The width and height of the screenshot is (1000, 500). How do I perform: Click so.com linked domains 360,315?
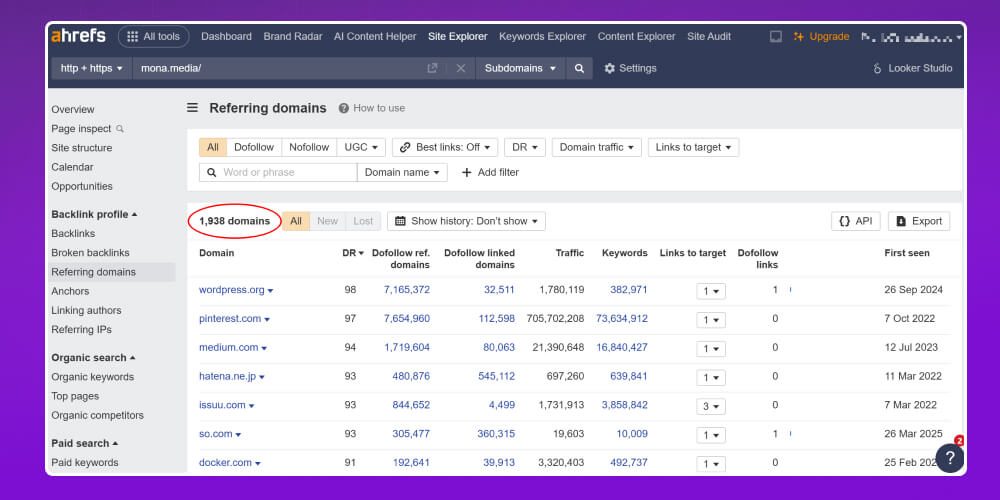(496, 434)
